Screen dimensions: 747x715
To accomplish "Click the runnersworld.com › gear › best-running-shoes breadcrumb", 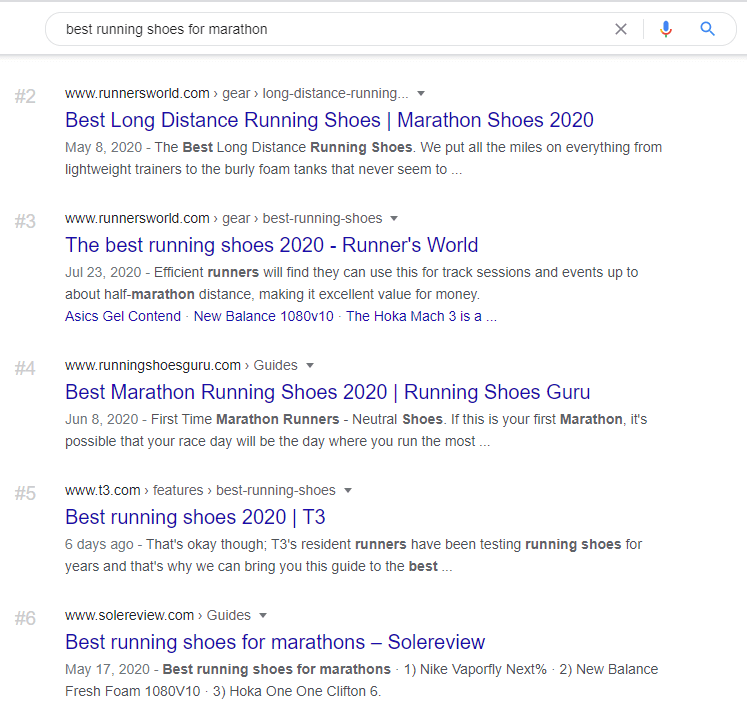I will [224, 219].
